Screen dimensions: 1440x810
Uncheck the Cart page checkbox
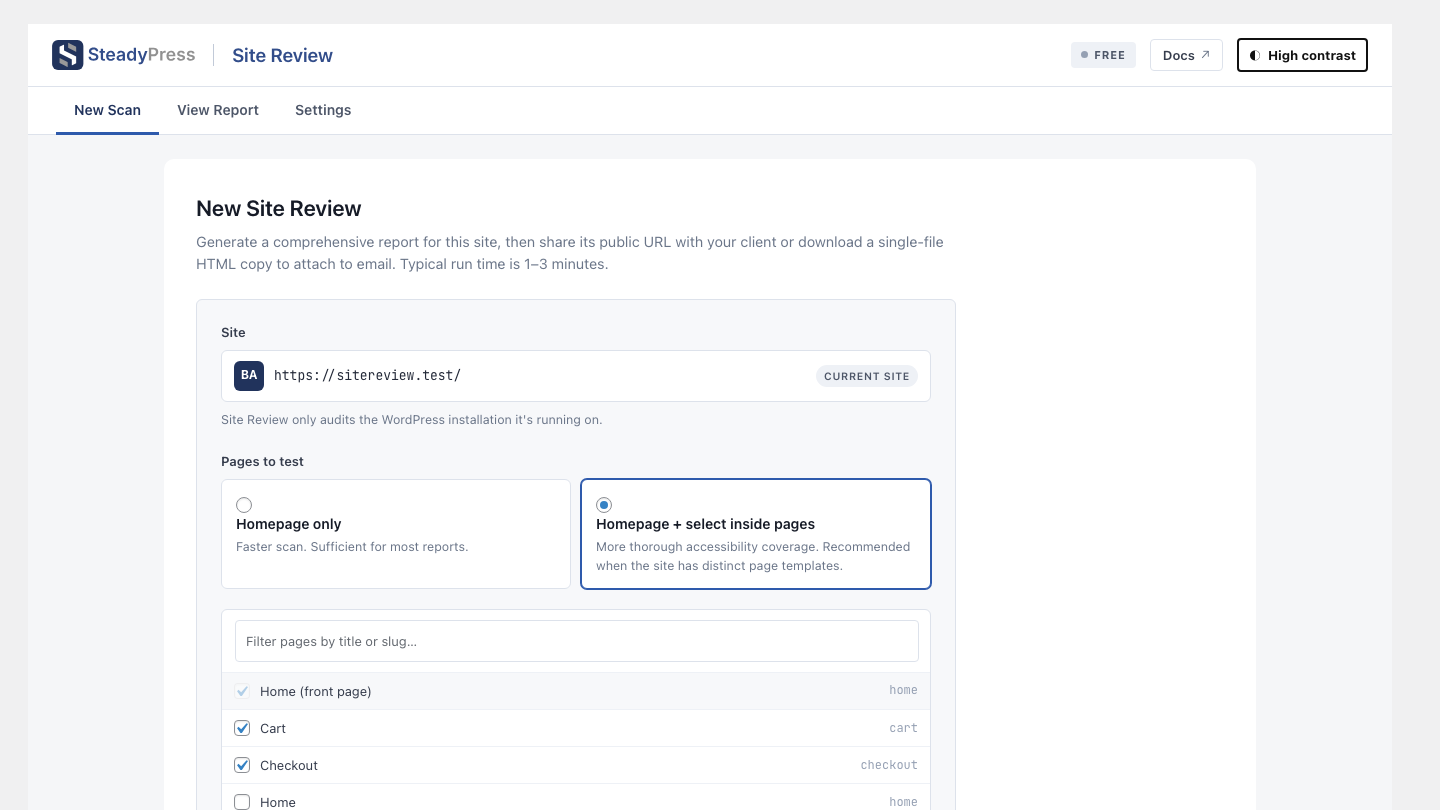tap(242, 728)
